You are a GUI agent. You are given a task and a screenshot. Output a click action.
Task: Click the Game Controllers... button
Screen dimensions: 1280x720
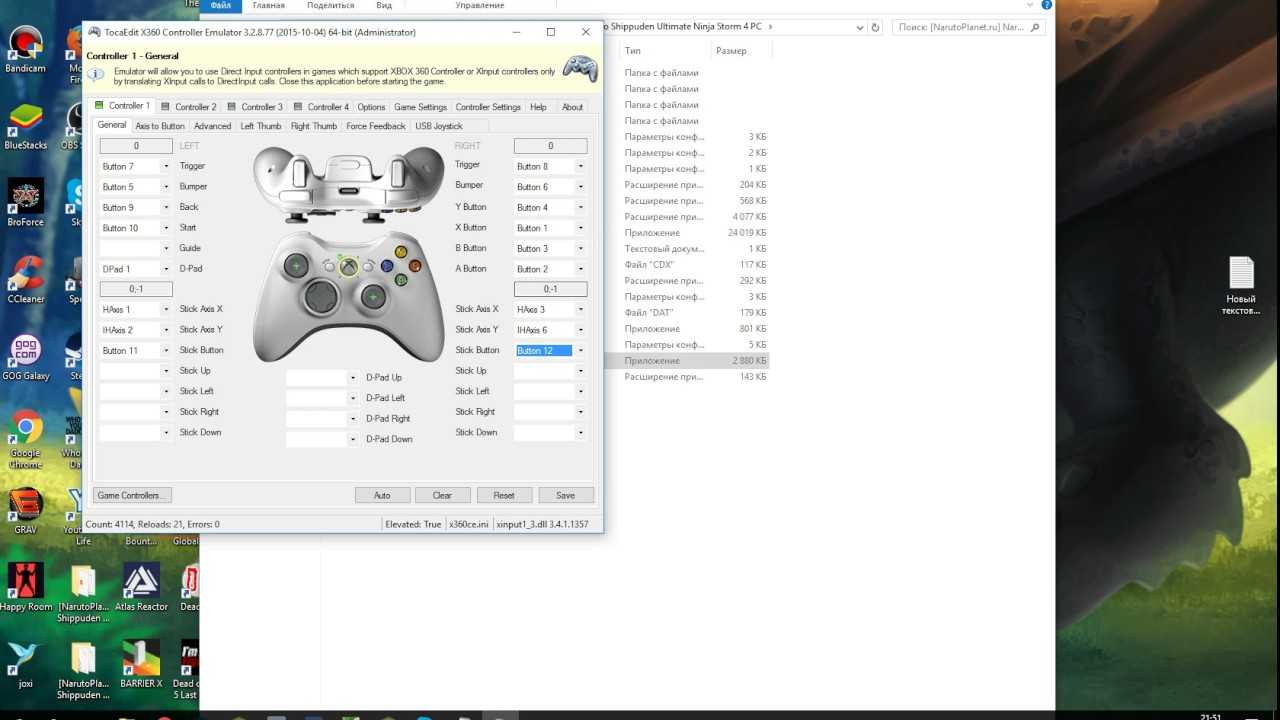point(132,495)
